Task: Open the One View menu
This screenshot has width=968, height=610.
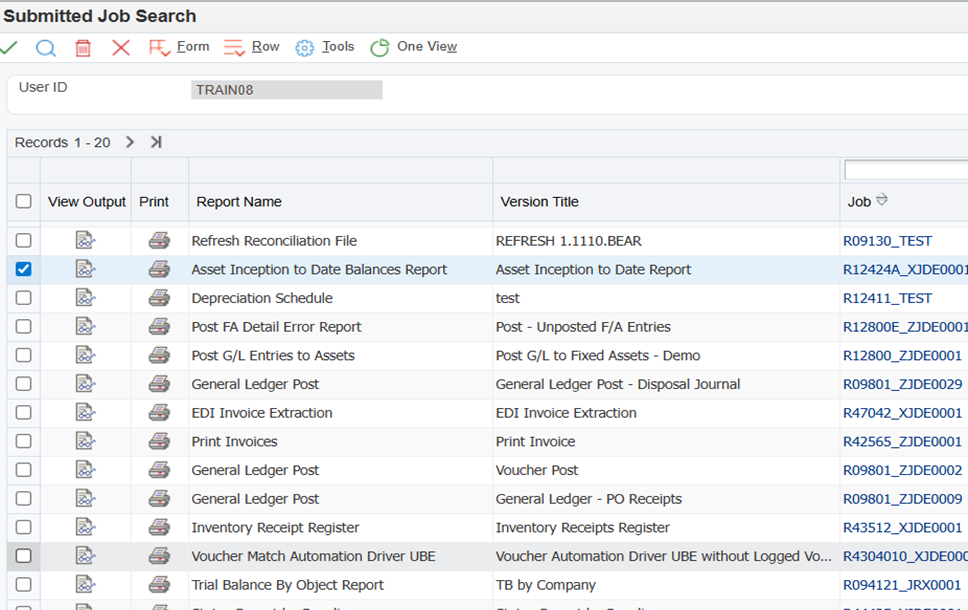Action: click(x=414, y=48)
